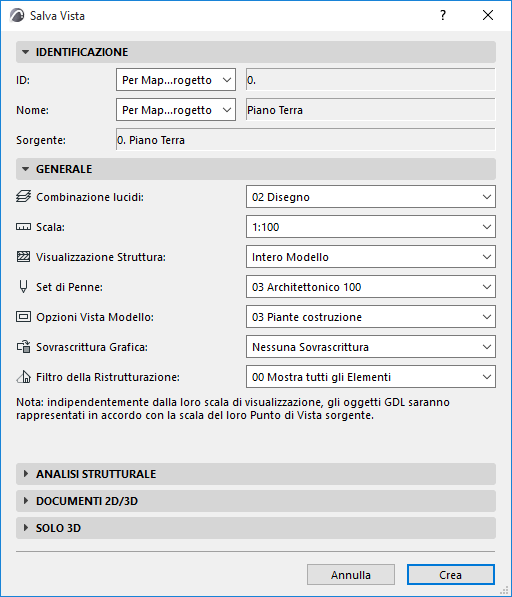Click the Filtro della Ristrutturazione house icon
Screen dimensions: 512x597
23,377
